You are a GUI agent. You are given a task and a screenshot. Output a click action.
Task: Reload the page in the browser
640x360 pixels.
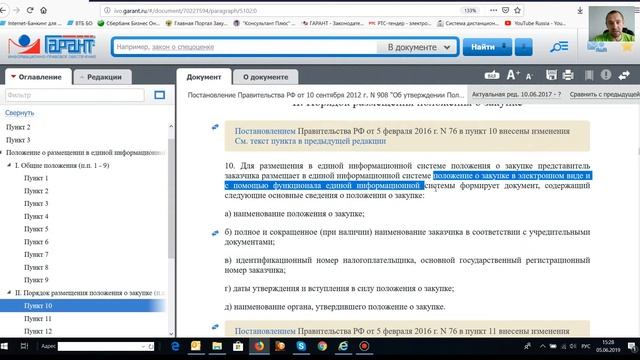tap(30, 10)
